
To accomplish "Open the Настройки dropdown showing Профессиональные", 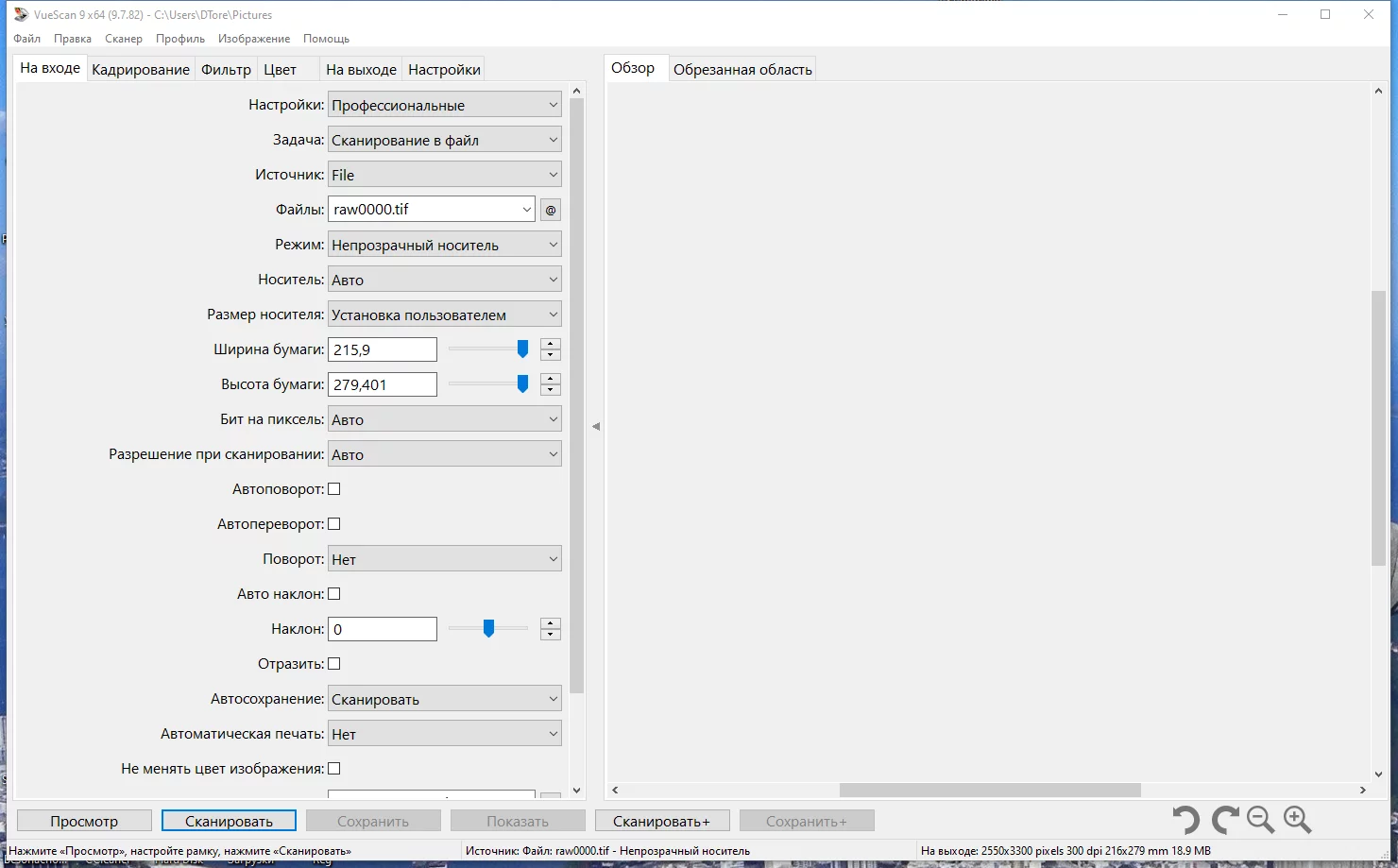I will tap(445, 105).
